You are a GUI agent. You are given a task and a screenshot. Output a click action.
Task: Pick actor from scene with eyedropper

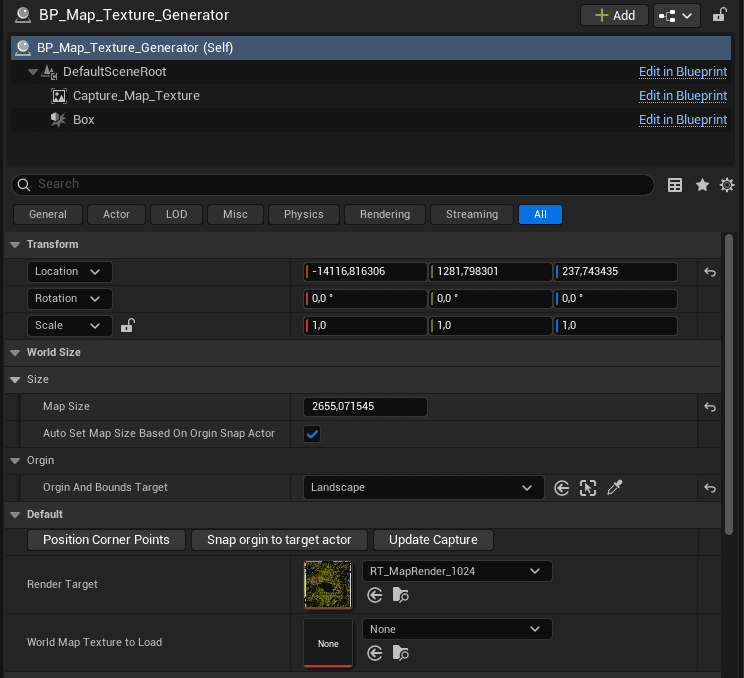click(x=614, y=487)
